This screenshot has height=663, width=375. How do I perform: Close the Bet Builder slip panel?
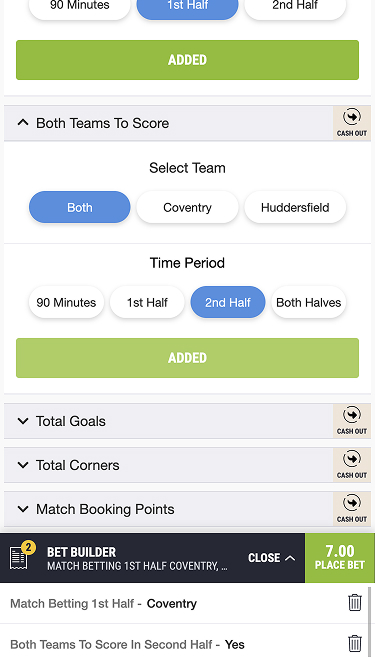click(x=271, y=558)
